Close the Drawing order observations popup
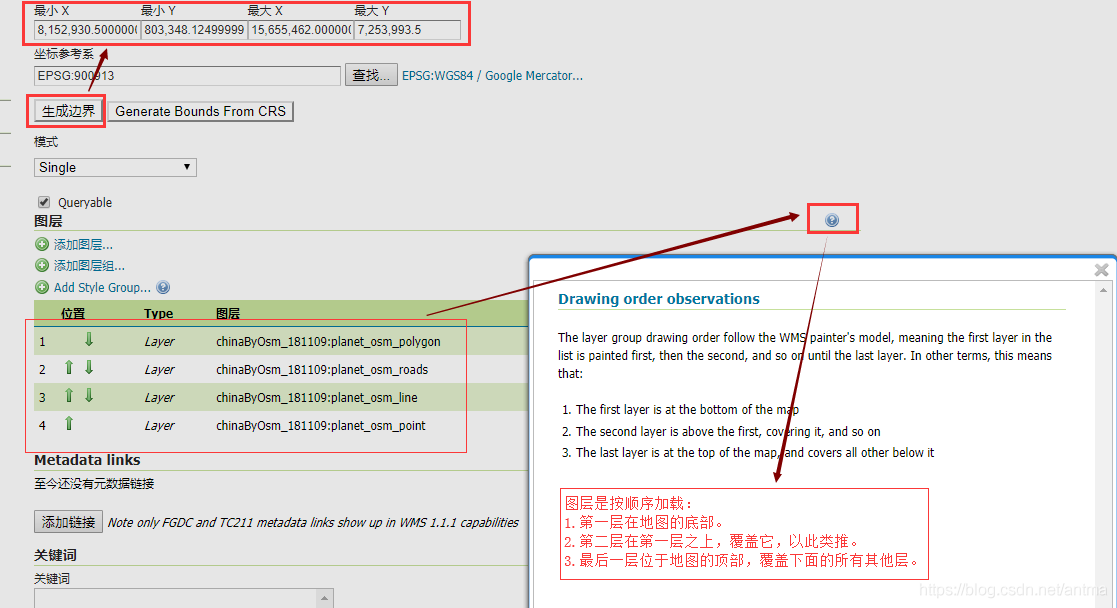1117x608 pixels. pyautogui.click(x=1101, y=270)
